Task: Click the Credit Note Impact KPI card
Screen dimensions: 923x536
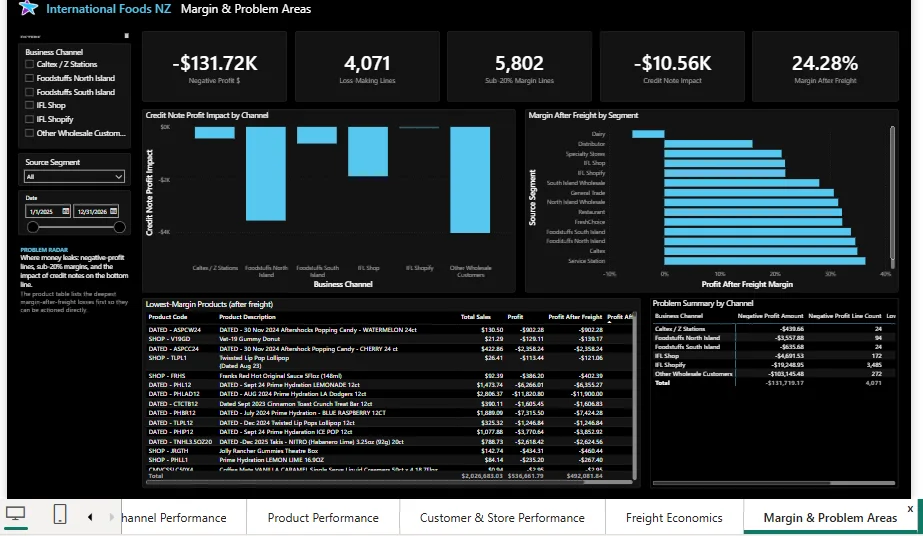Action: tap(672, 66)
